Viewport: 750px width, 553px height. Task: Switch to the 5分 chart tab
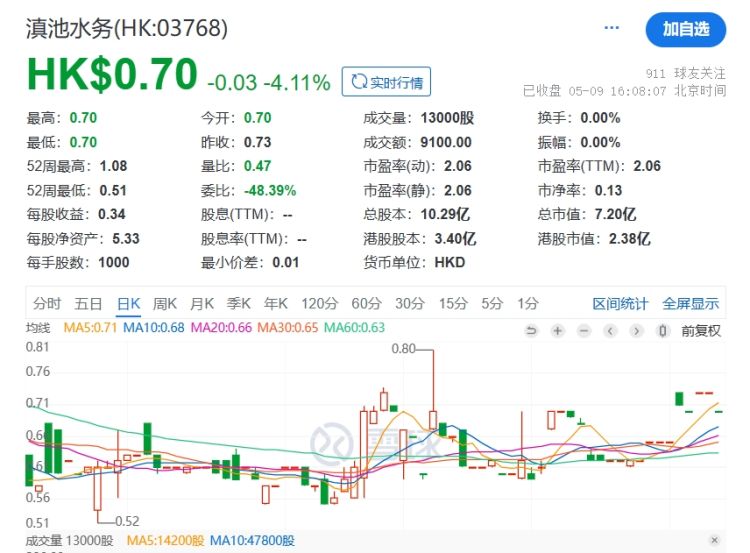coord(492,303)
